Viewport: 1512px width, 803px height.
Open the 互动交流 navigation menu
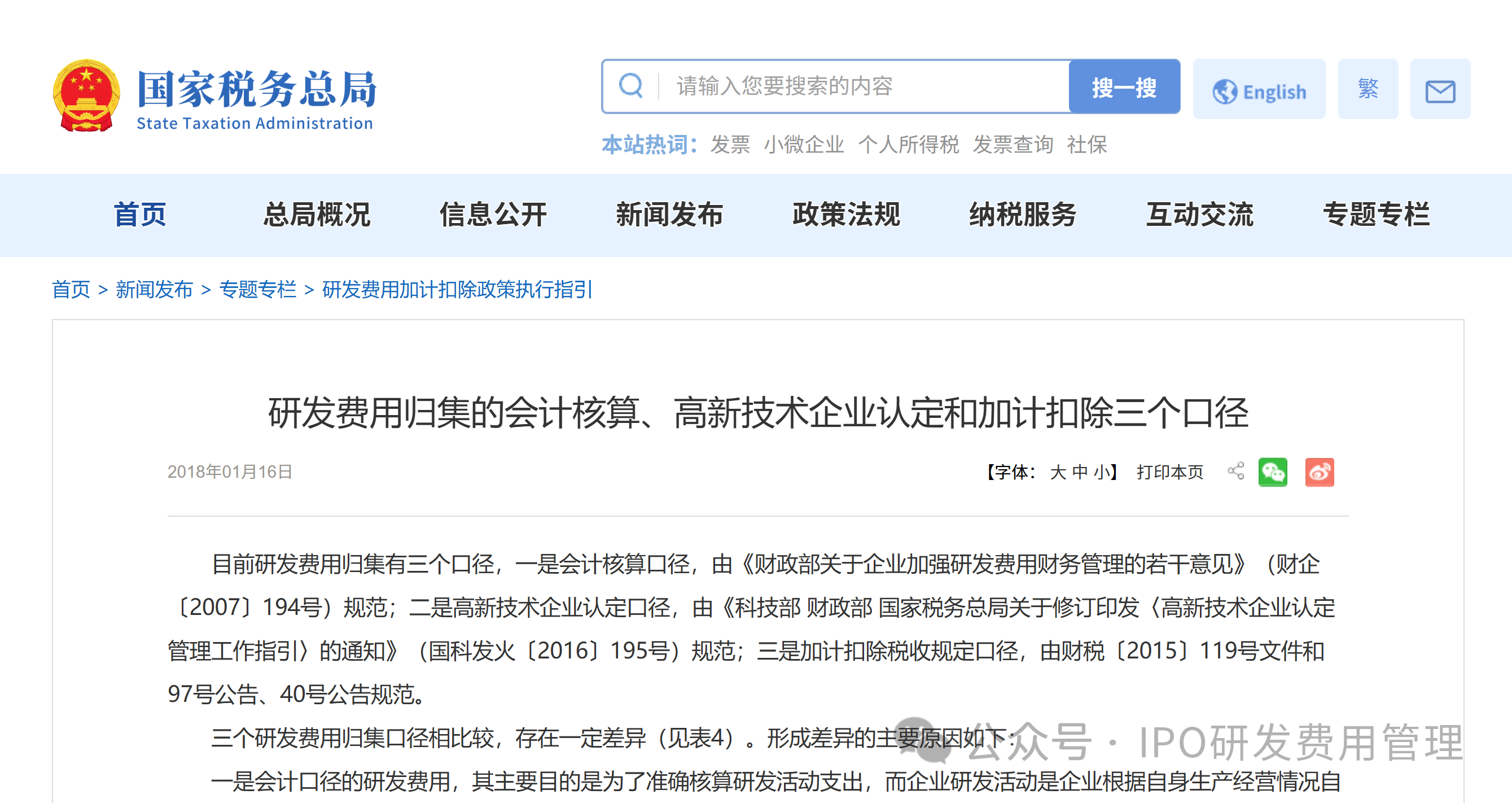click(1200, 215)
